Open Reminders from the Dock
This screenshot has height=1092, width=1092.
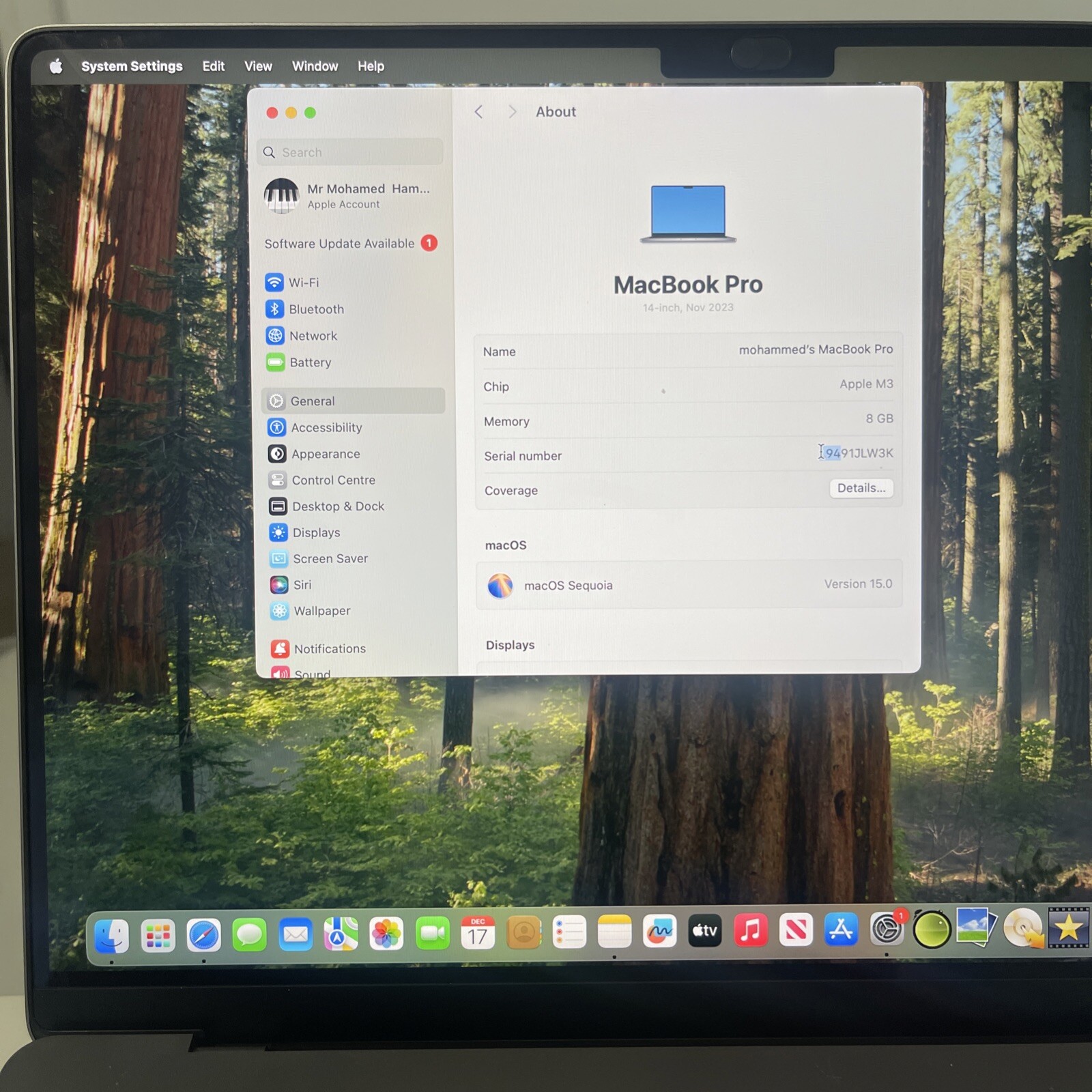coord(569,932)
